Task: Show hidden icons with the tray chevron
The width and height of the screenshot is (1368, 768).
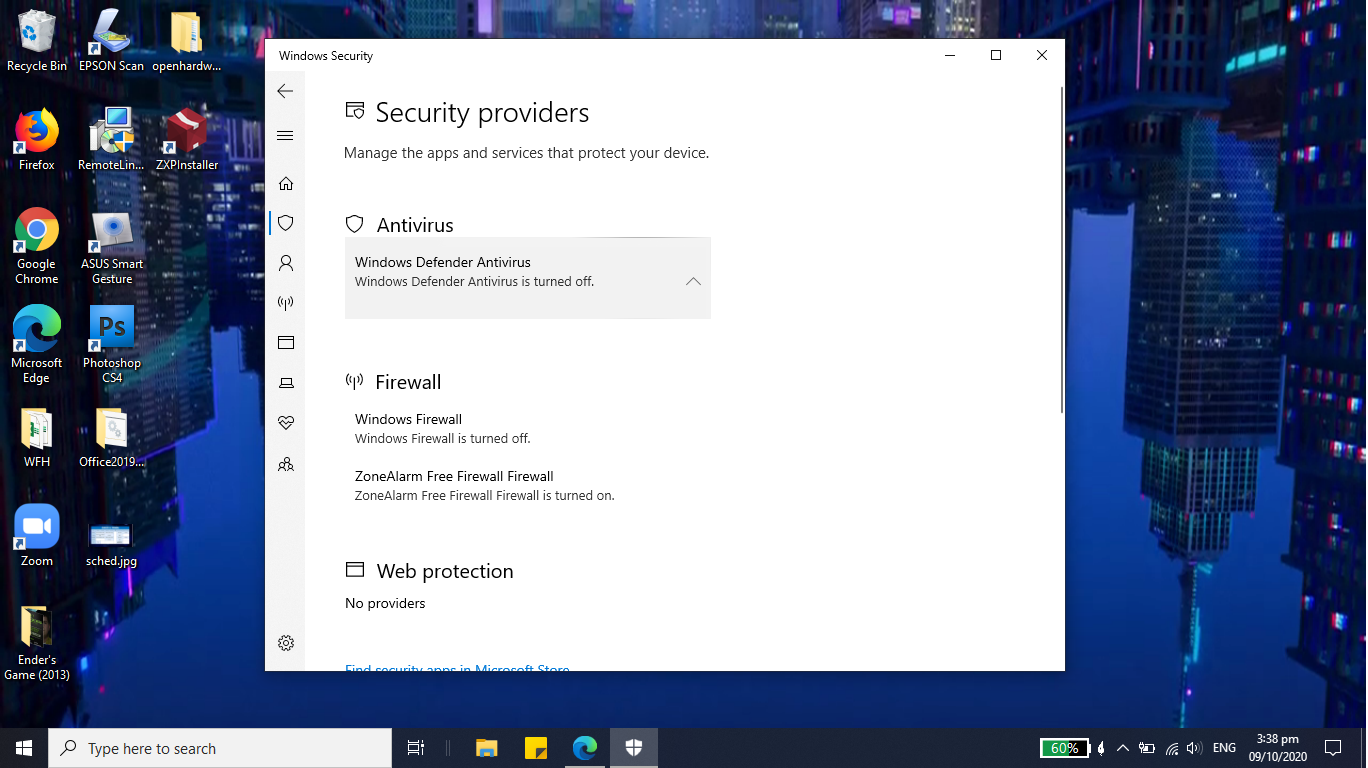Action: 1123,748
